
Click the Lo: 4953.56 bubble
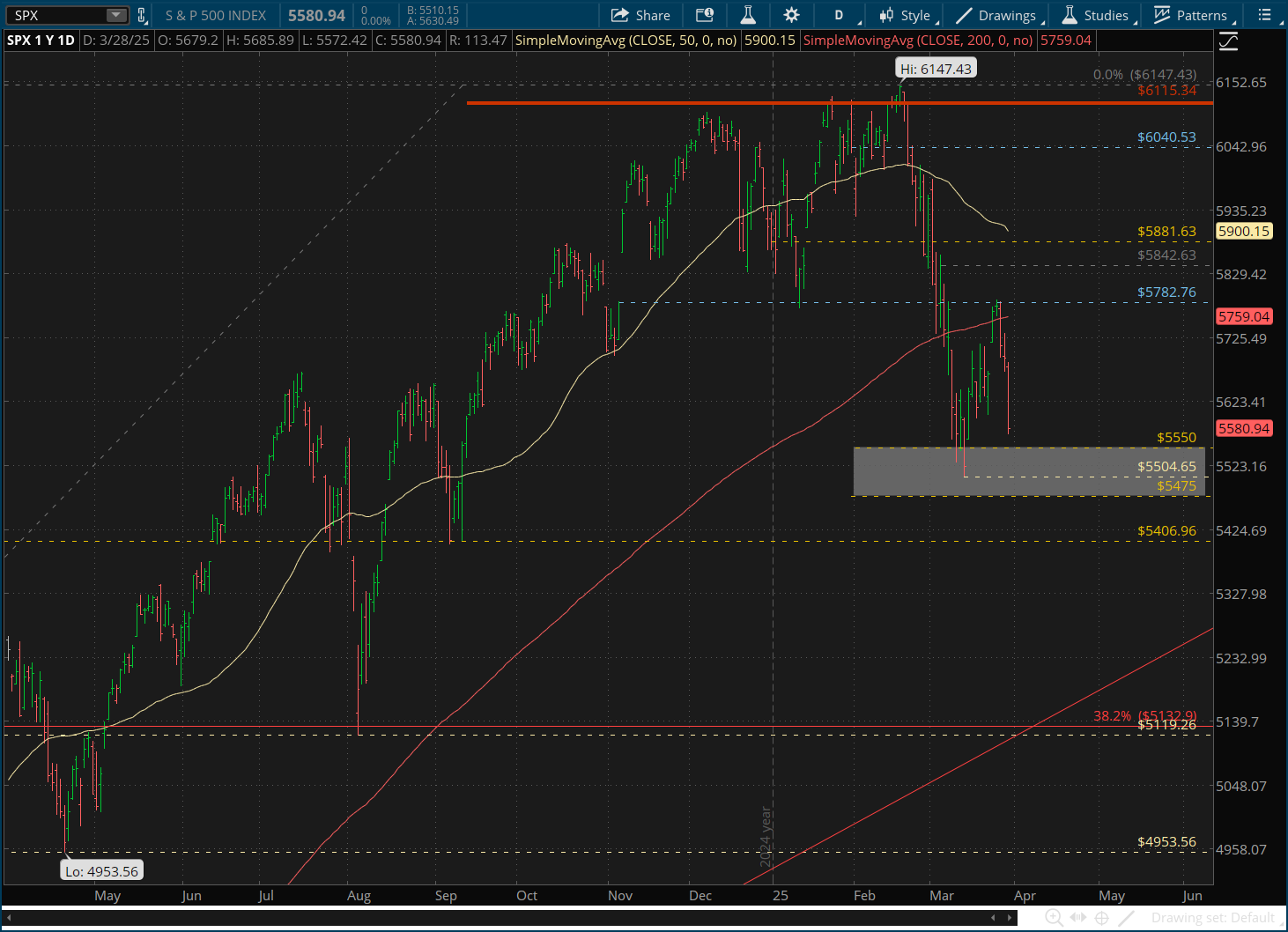click(101, 871)
